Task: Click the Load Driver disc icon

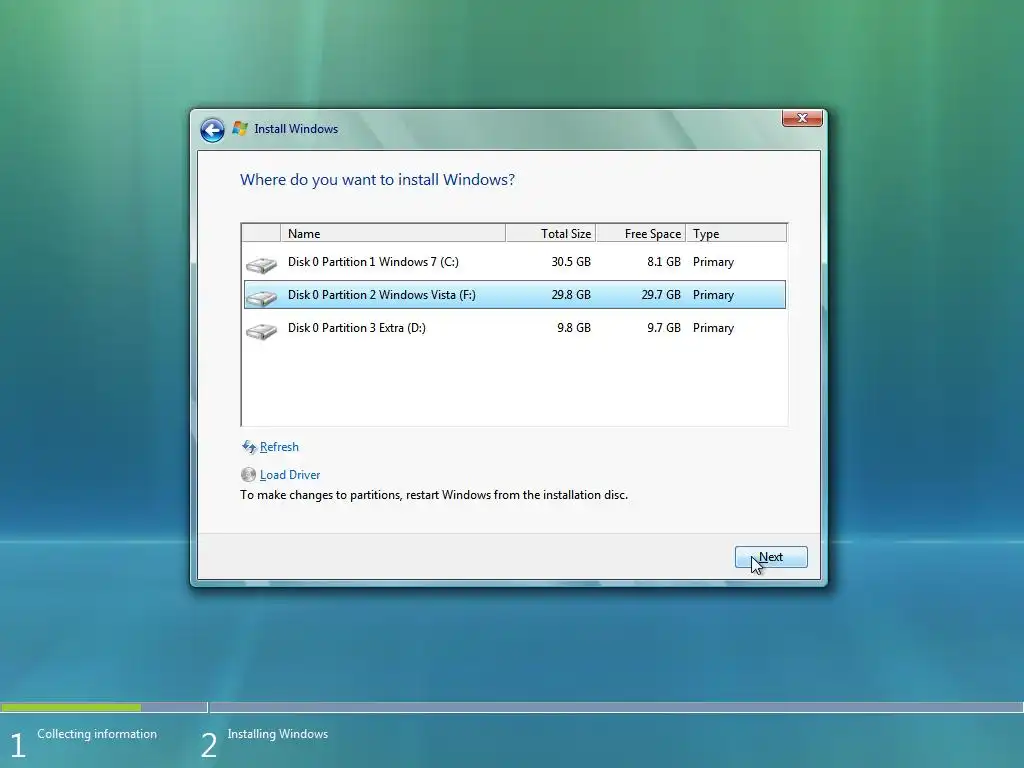Action: tap(248, 475)
